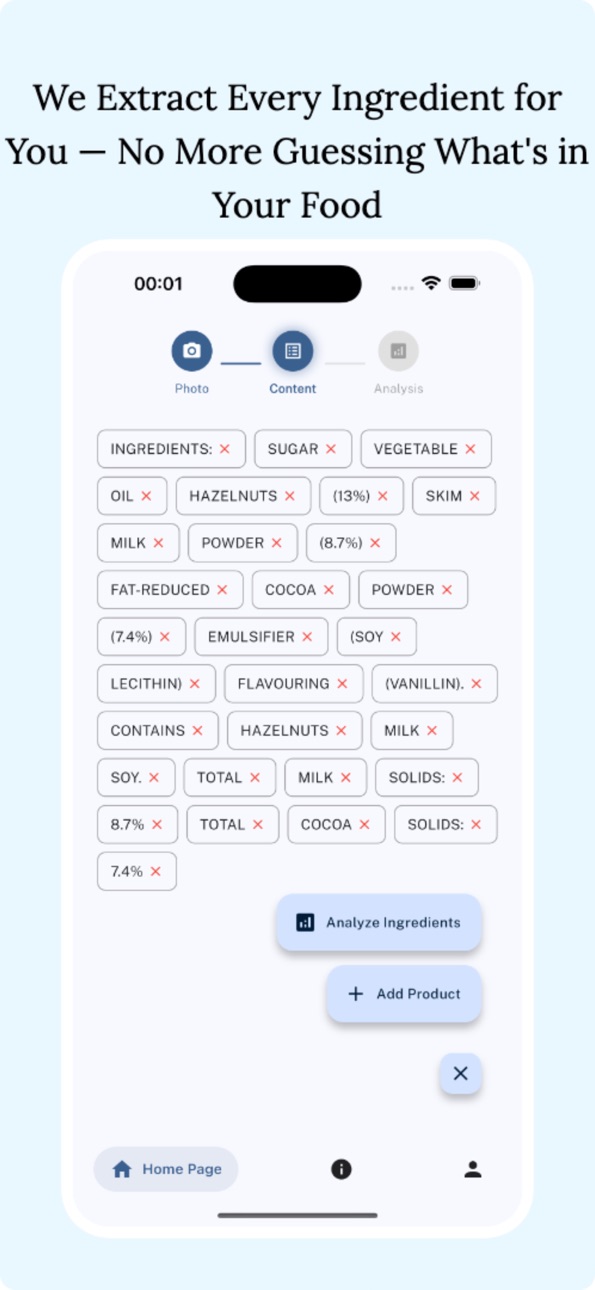Remove the LECITHIN) chip
The image size is (595, 1290).
click(195, 683)
